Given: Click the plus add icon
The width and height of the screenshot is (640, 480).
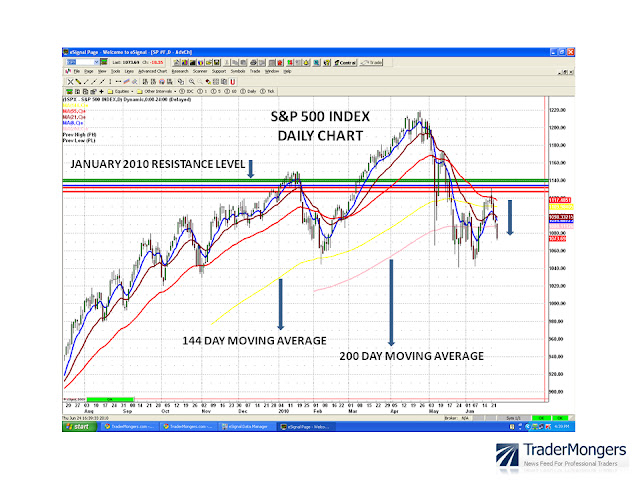Looking at the screenshot, I should (x=101, y=91).
